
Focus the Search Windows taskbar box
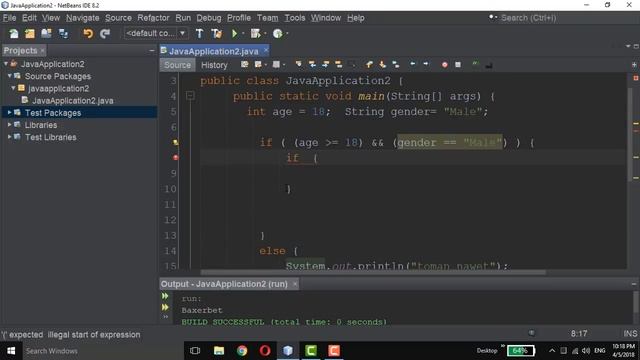pos(102,351)
